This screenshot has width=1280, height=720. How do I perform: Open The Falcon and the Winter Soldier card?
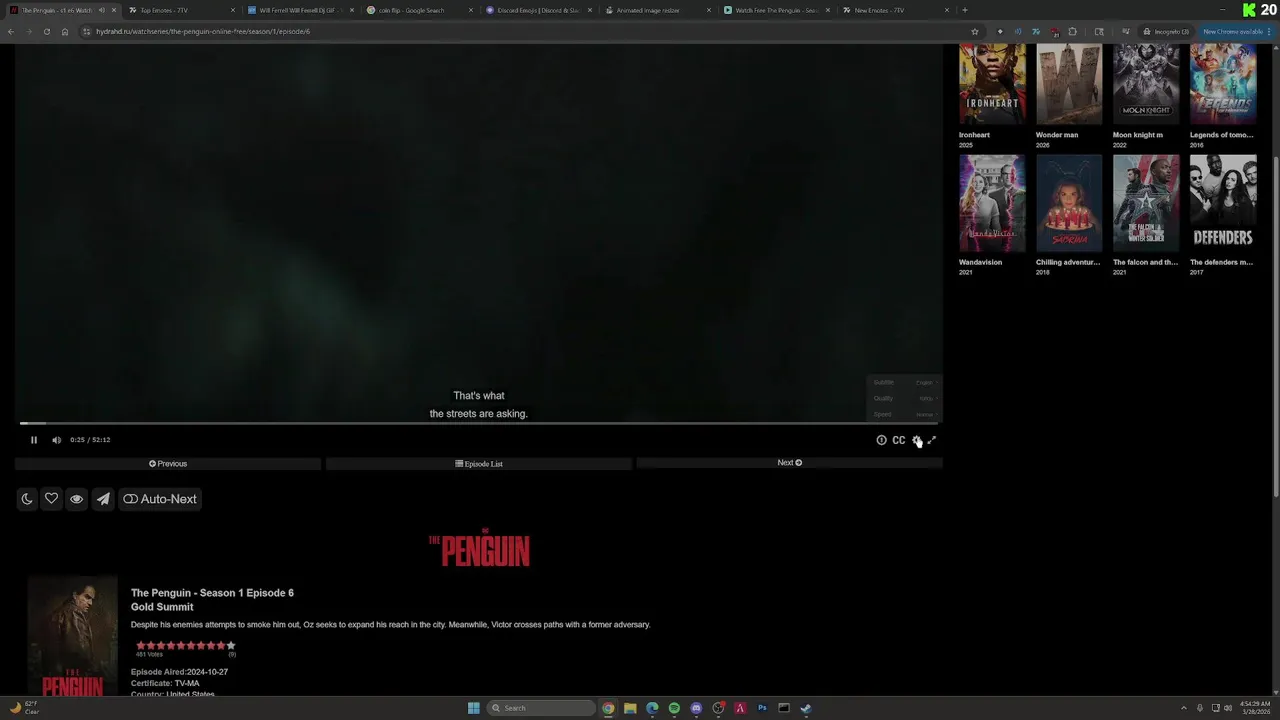(1146, 215)
